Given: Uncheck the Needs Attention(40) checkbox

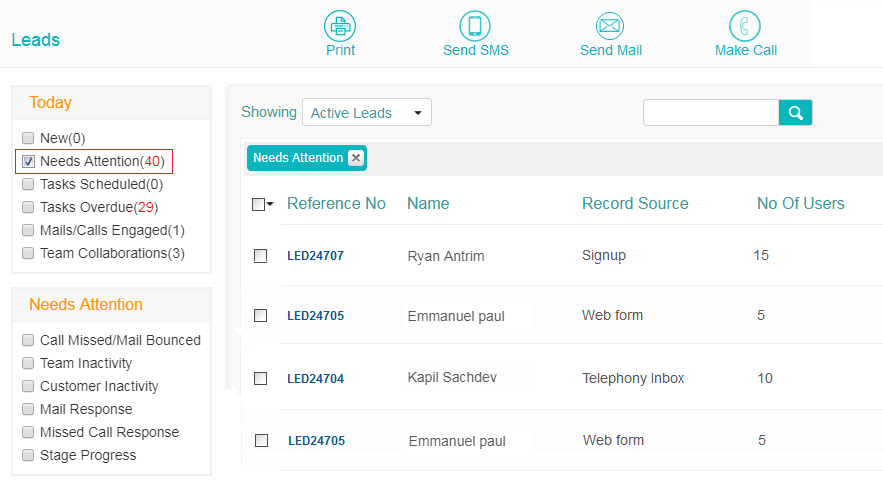Looking at the screenshot, I should (28, 162).
